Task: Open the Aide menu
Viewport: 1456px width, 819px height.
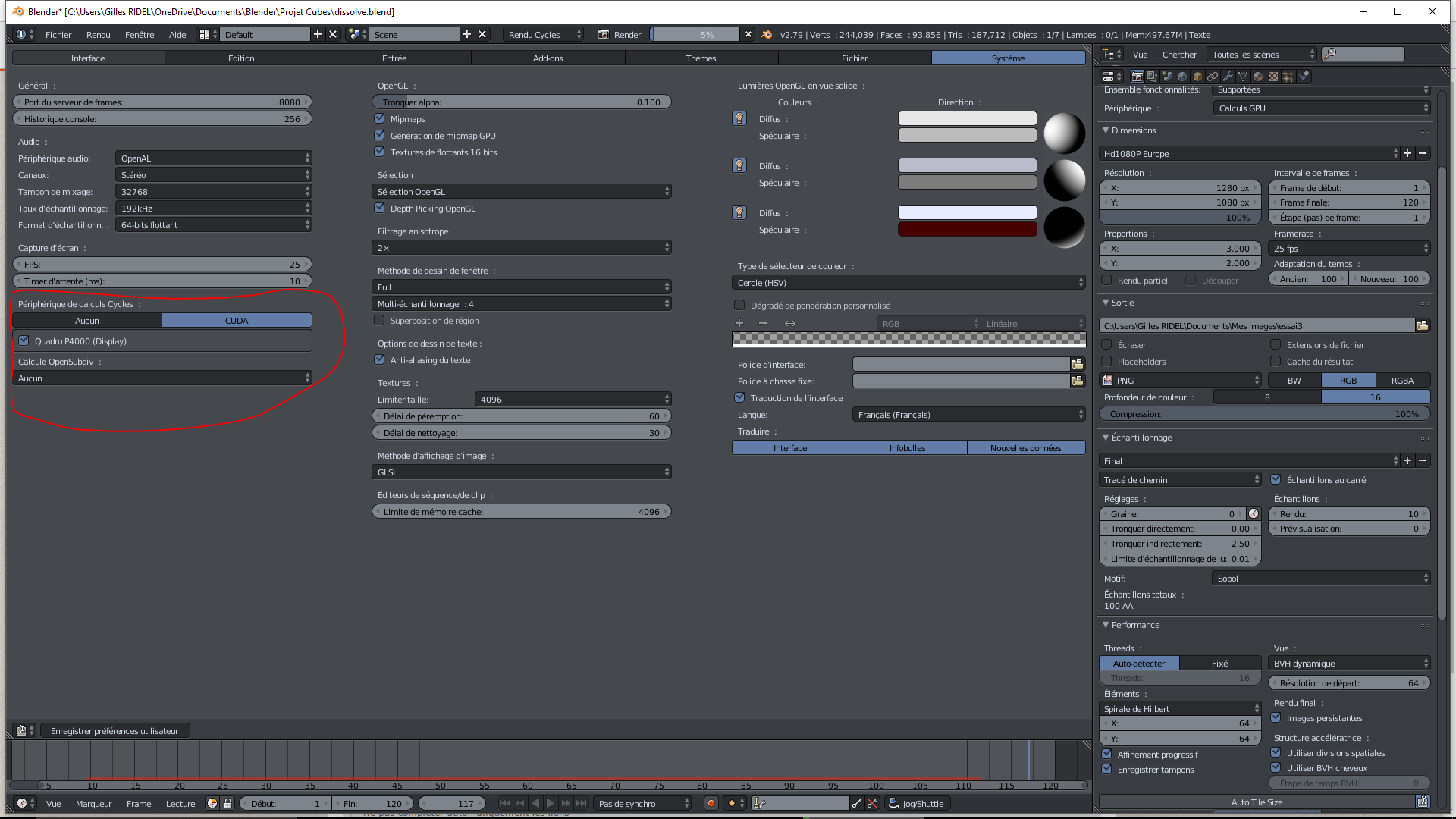Action: click(177, 34)
